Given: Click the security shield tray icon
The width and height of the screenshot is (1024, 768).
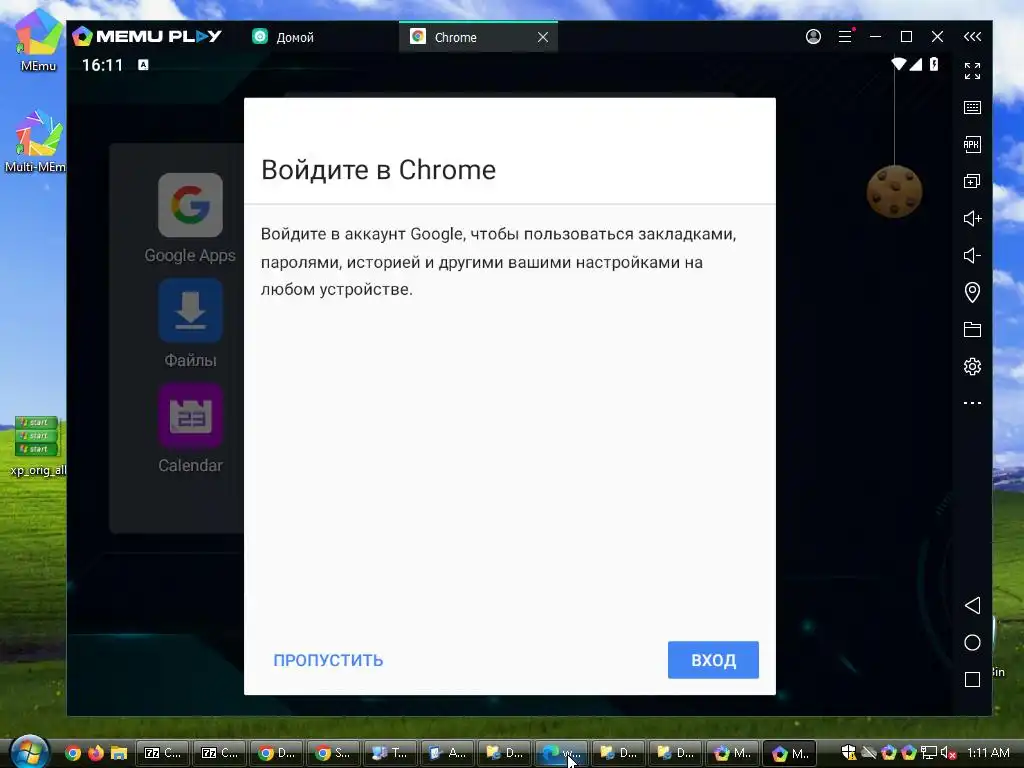Looking at the screenshot, I should click(848, 753).
